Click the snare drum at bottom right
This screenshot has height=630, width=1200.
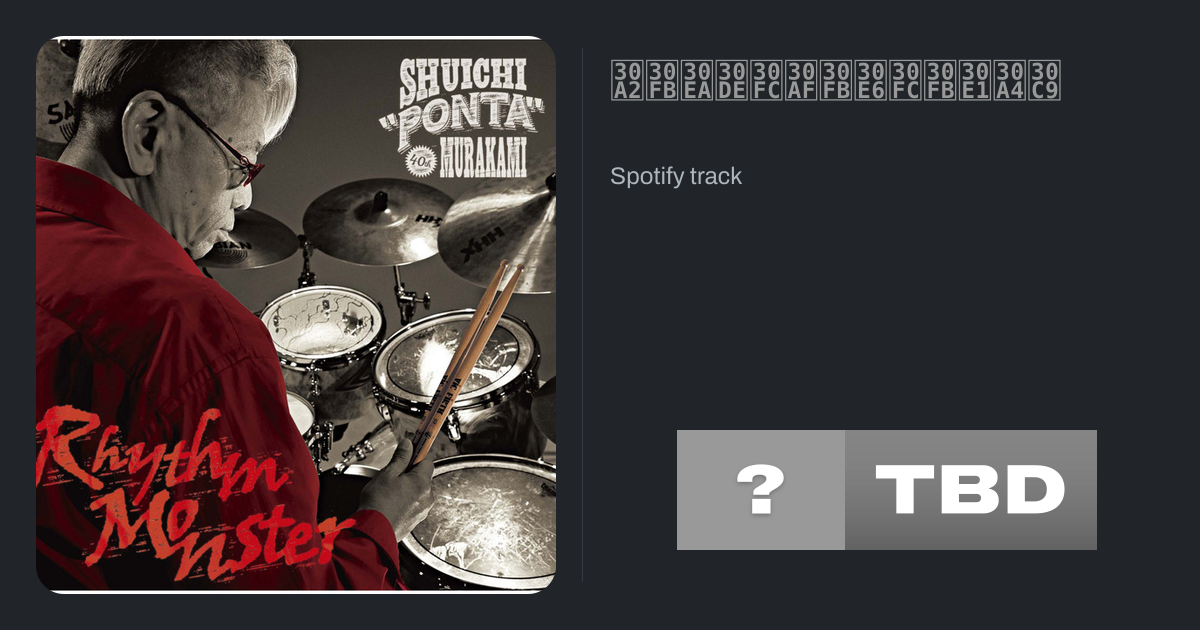coord(480,522)
